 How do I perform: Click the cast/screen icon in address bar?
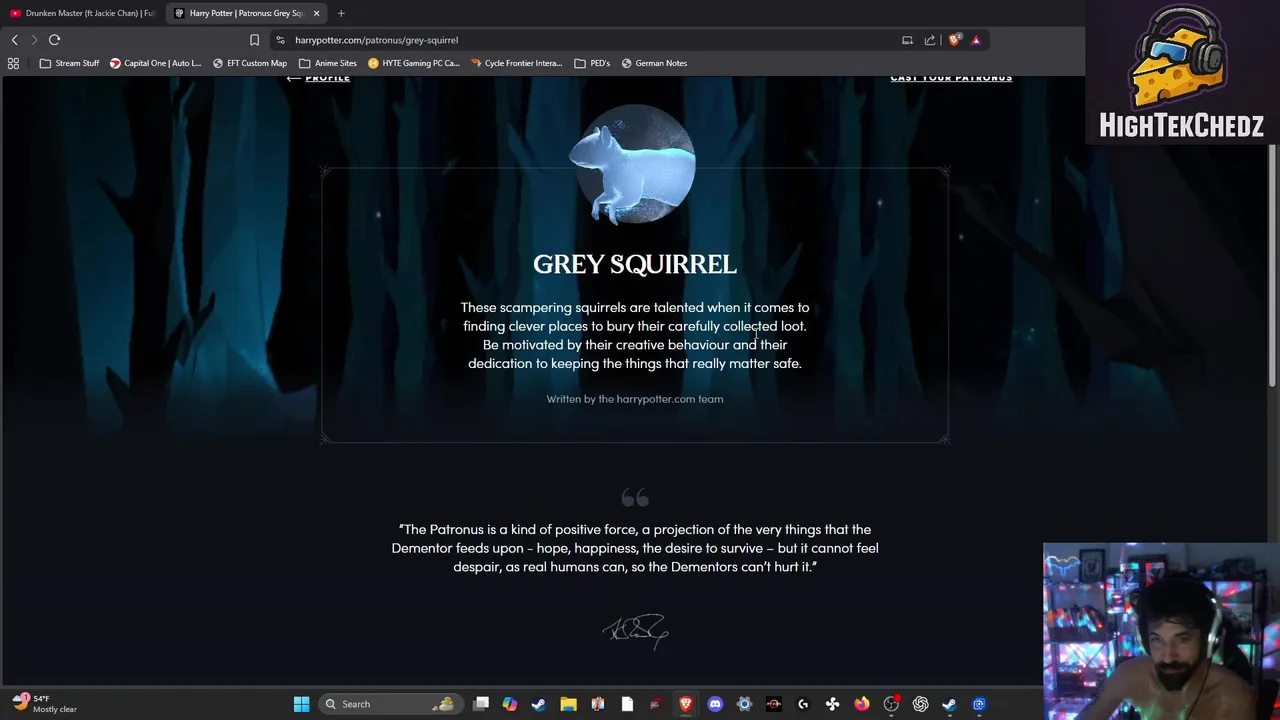click(907, 40)
